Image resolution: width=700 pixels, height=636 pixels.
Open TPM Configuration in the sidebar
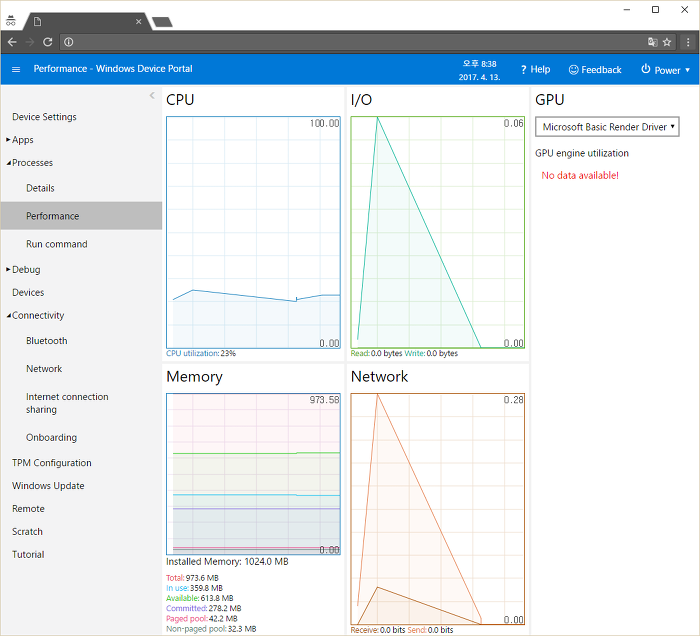click(52, 463)
